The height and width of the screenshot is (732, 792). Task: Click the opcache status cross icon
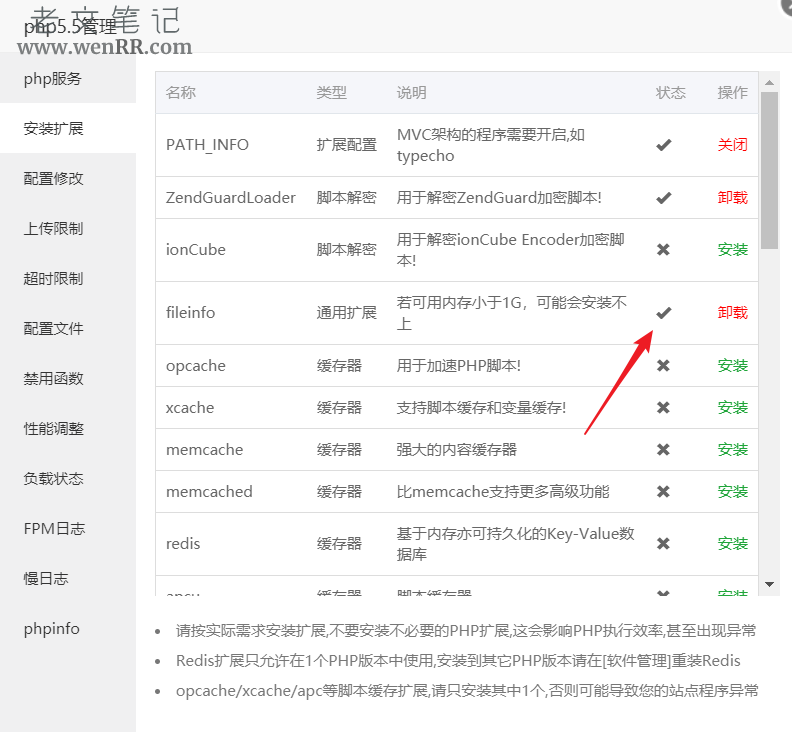coord(663,365)
